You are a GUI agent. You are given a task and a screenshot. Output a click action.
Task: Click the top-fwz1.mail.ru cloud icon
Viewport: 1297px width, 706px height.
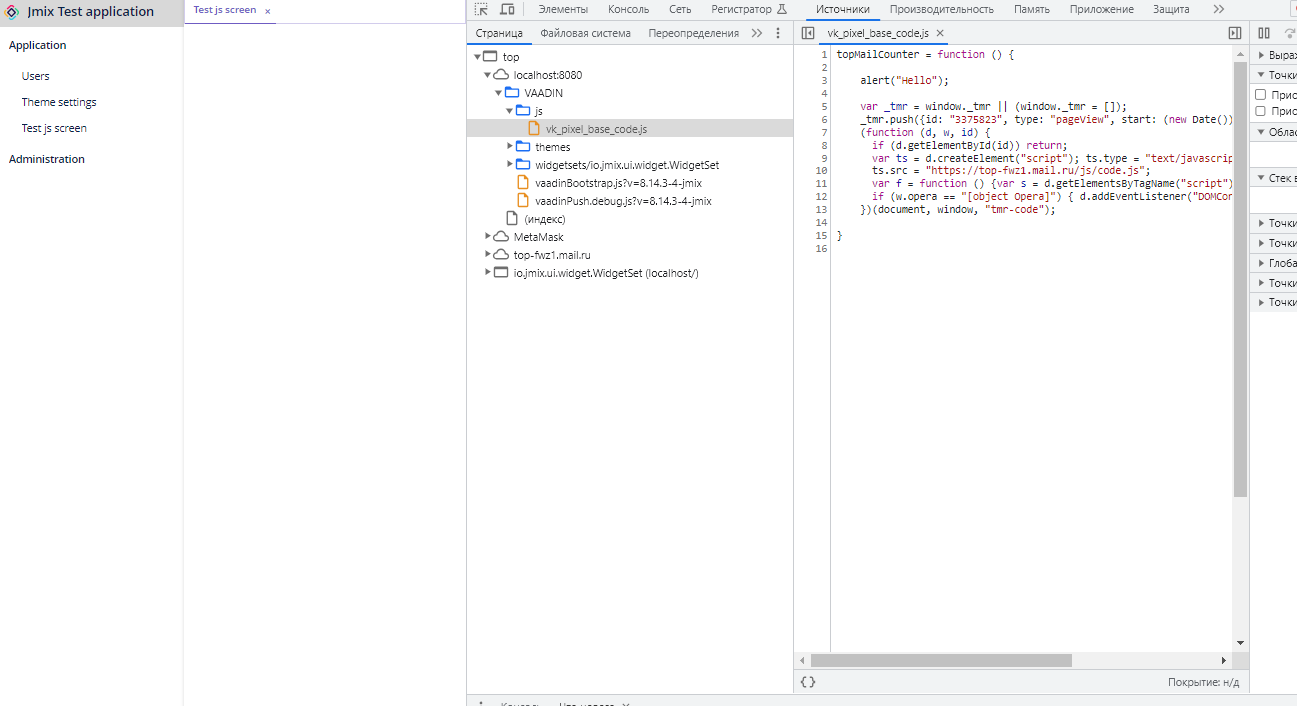tap(501, 255)
